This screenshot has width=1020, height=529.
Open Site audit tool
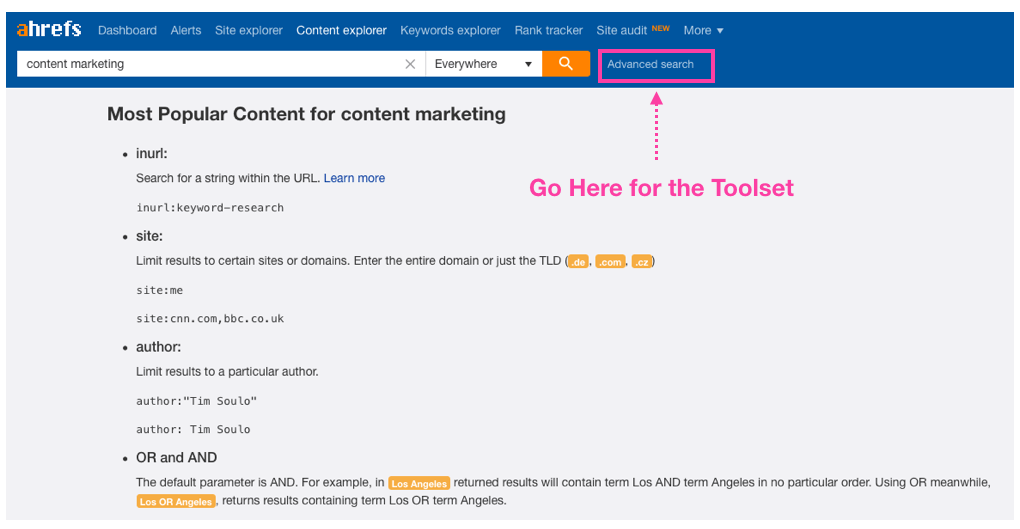(x=622, y=31)
